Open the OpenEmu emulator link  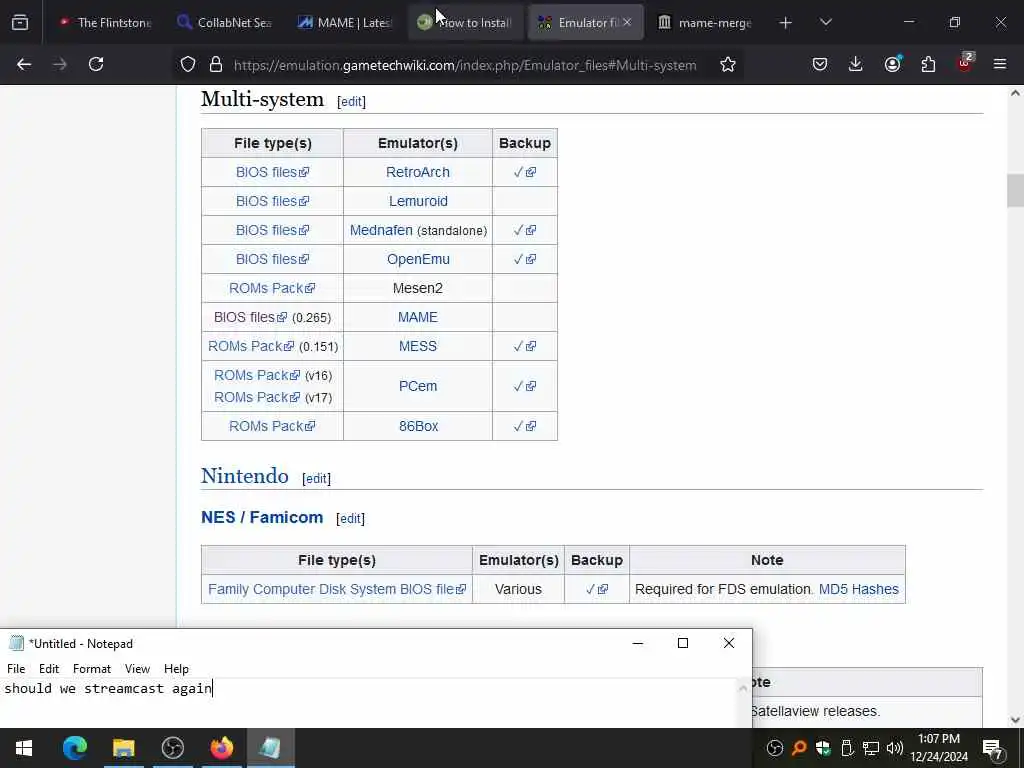click(418, 259)
